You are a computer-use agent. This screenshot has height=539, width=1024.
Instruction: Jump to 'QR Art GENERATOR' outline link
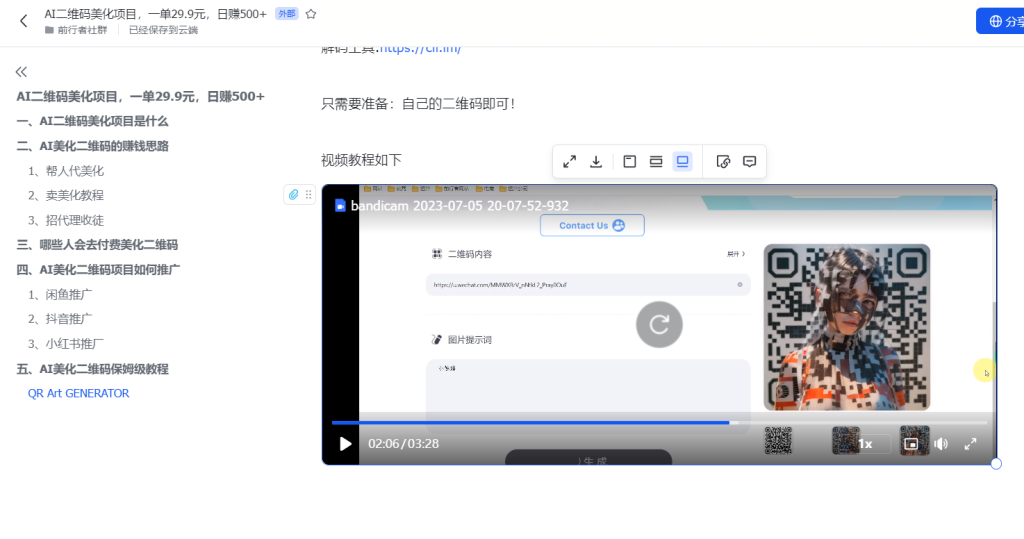[x=78, y=393]
